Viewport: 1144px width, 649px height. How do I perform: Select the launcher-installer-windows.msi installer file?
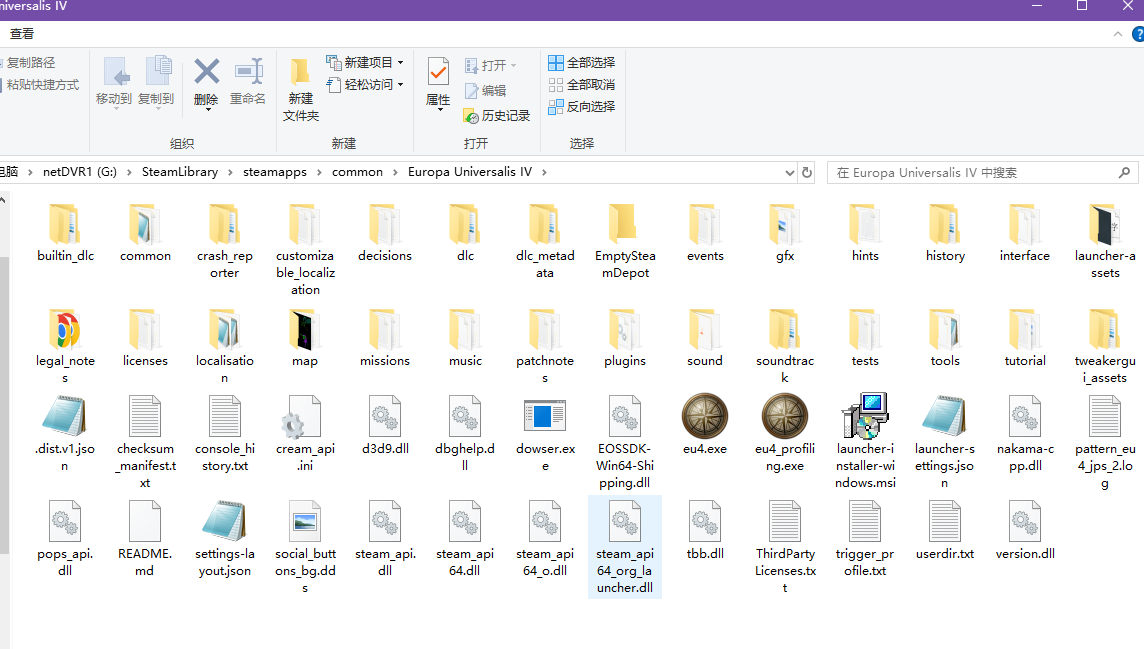point(864,417)
